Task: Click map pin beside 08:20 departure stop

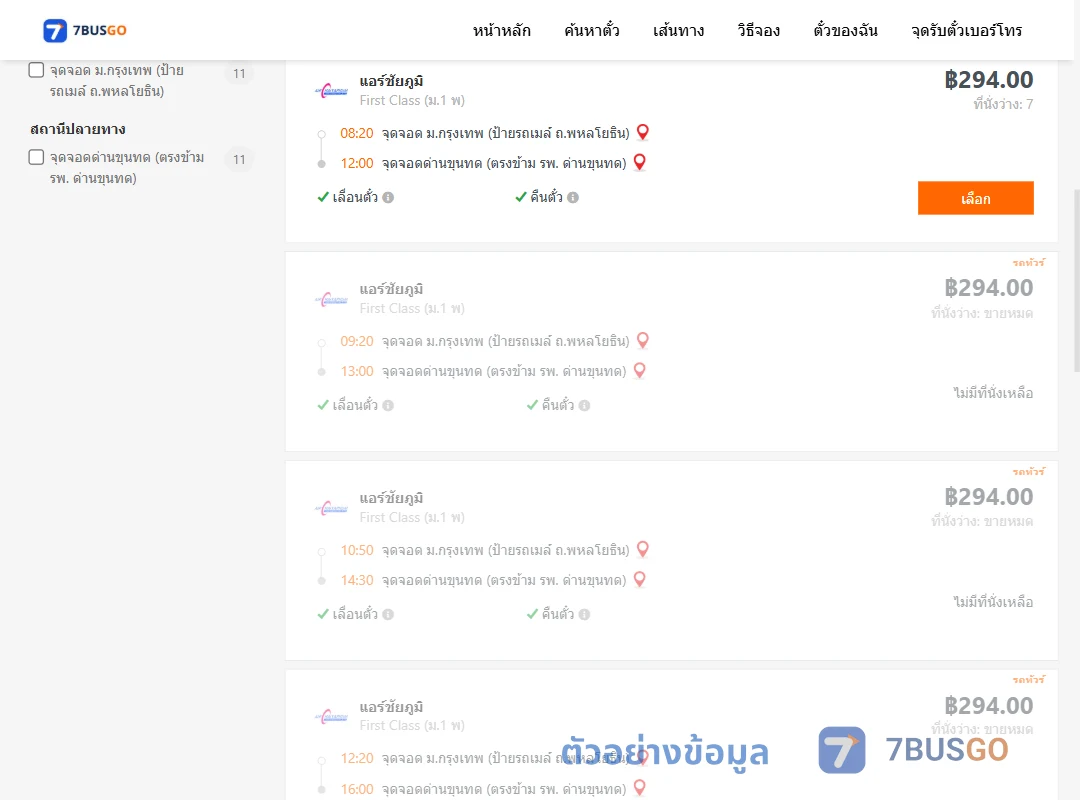Action: coord(643,132)
